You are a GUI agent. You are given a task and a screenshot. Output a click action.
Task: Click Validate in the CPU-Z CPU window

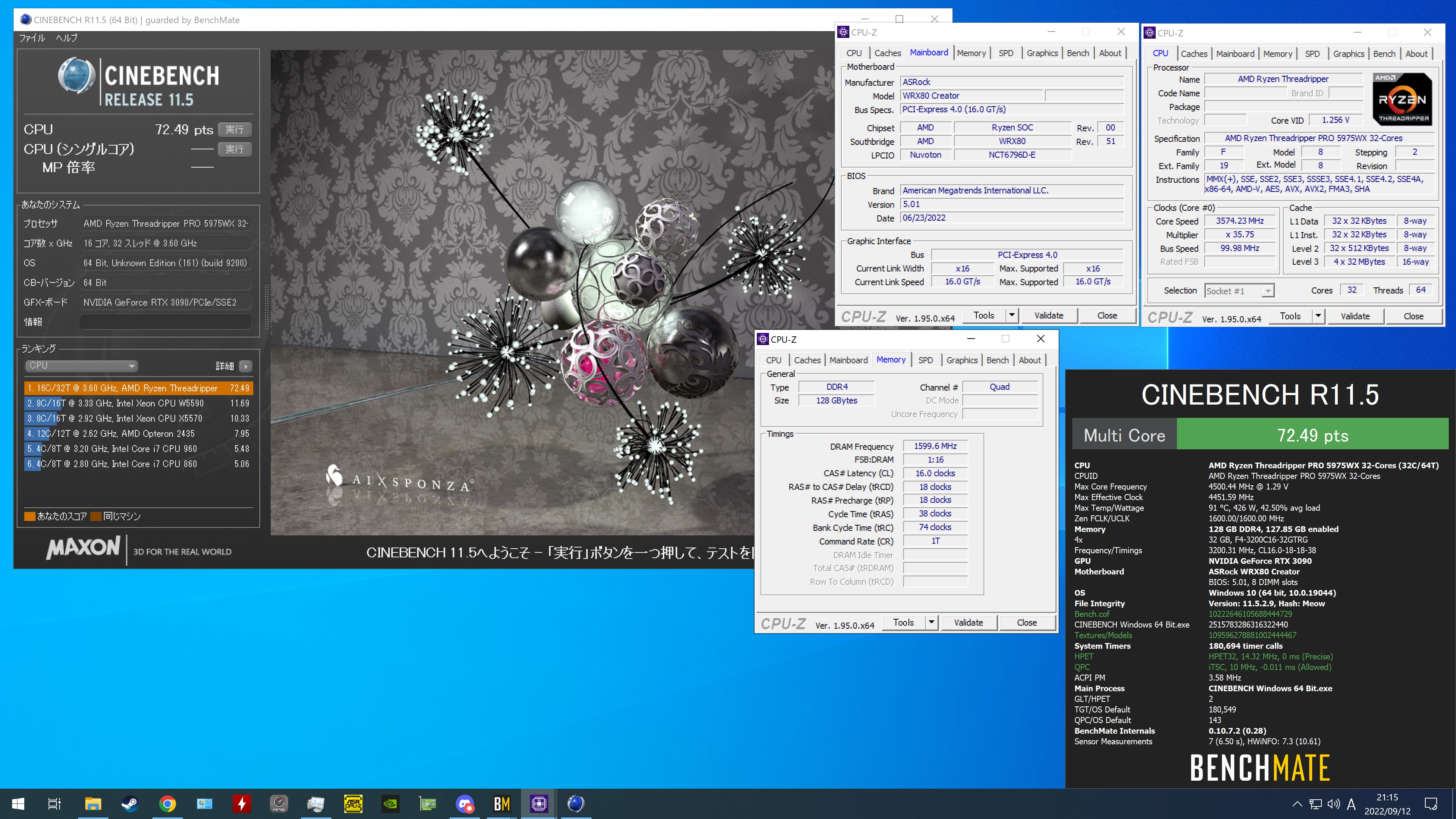(1355, 316)
